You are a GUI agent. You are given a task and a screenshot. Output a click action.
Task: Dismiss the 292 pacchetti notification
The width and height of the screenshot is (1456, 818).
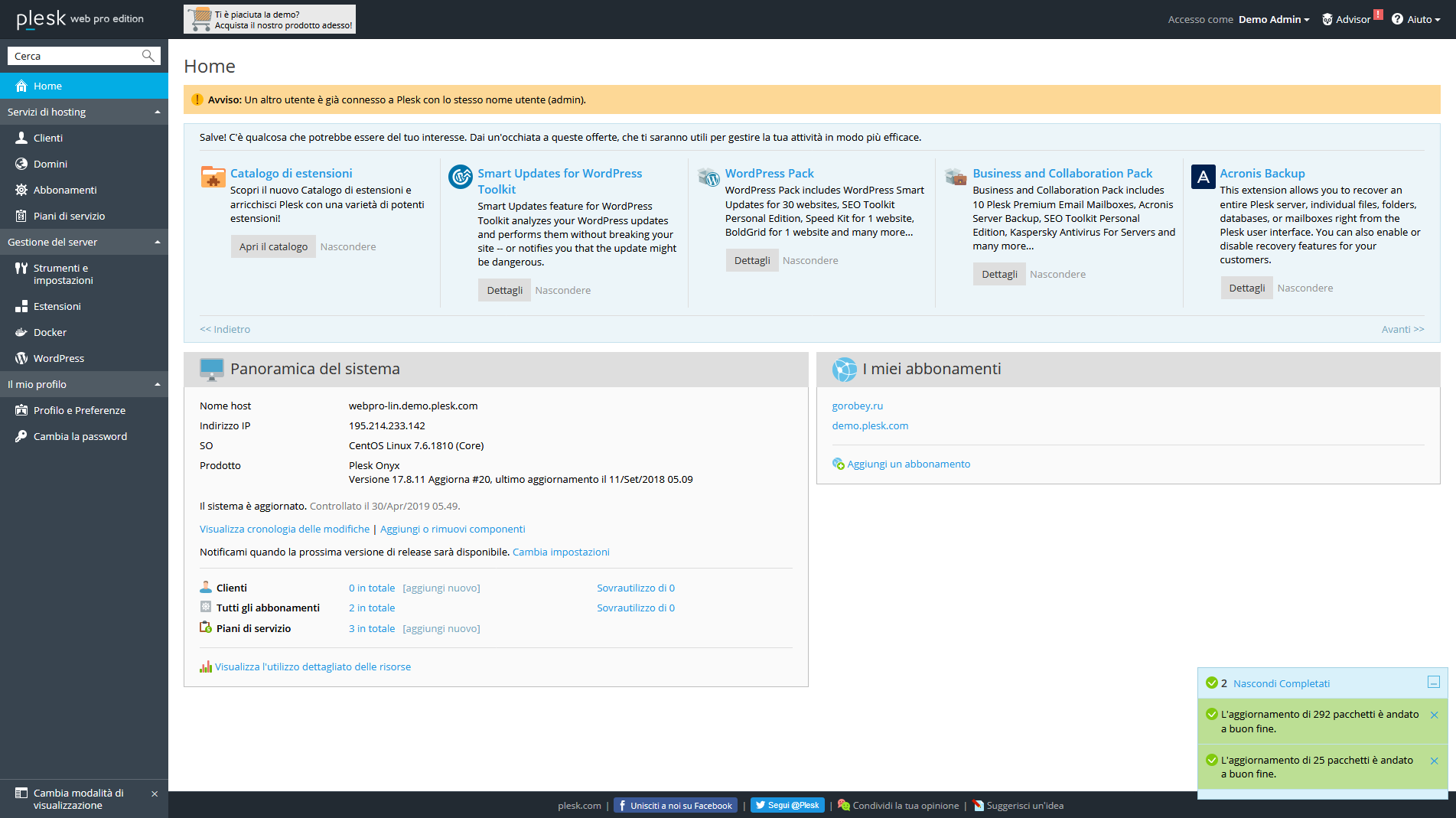[x=1434, y=715]
